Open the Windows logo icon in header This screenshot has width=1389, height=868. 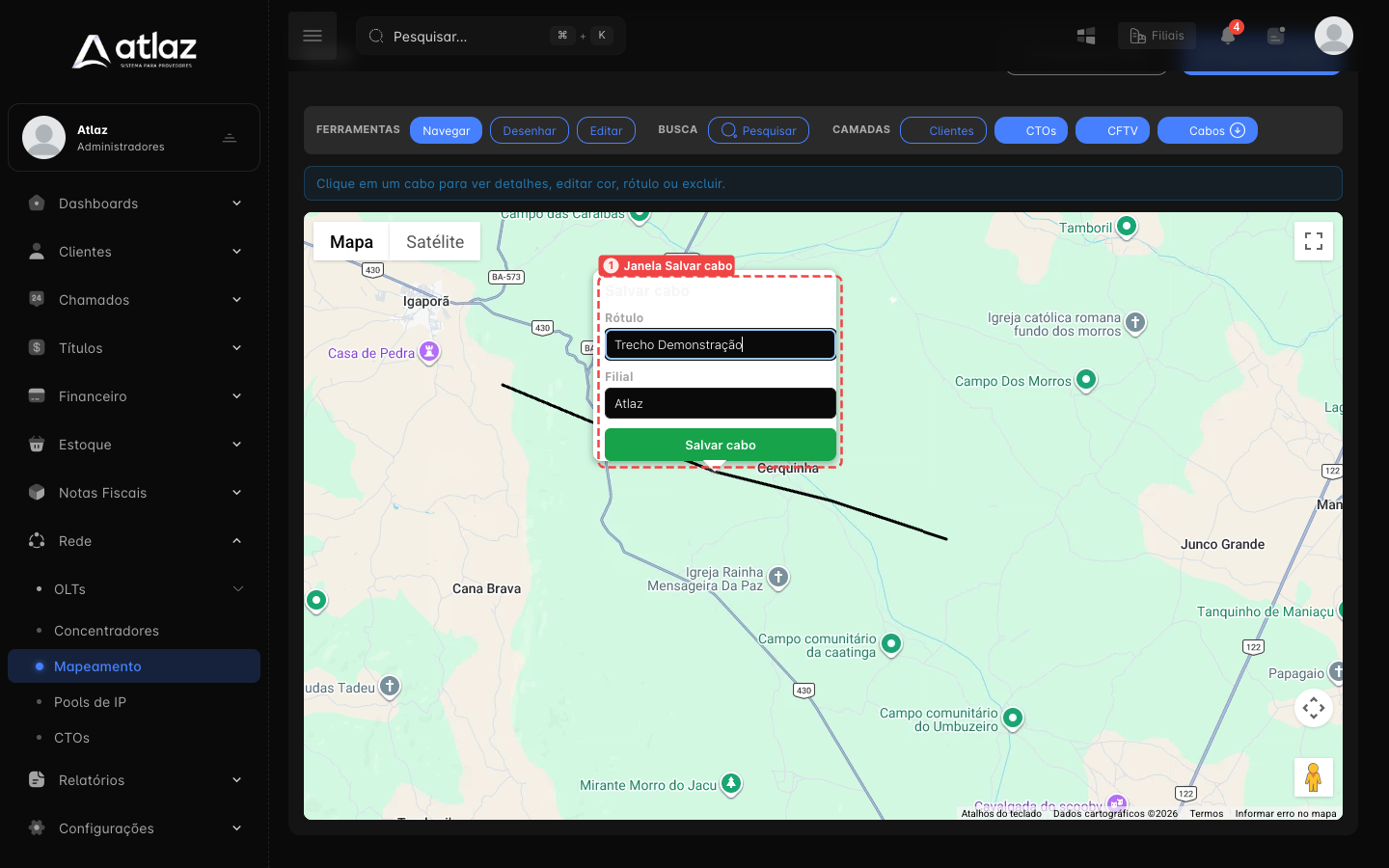[x=1086, y=36]
